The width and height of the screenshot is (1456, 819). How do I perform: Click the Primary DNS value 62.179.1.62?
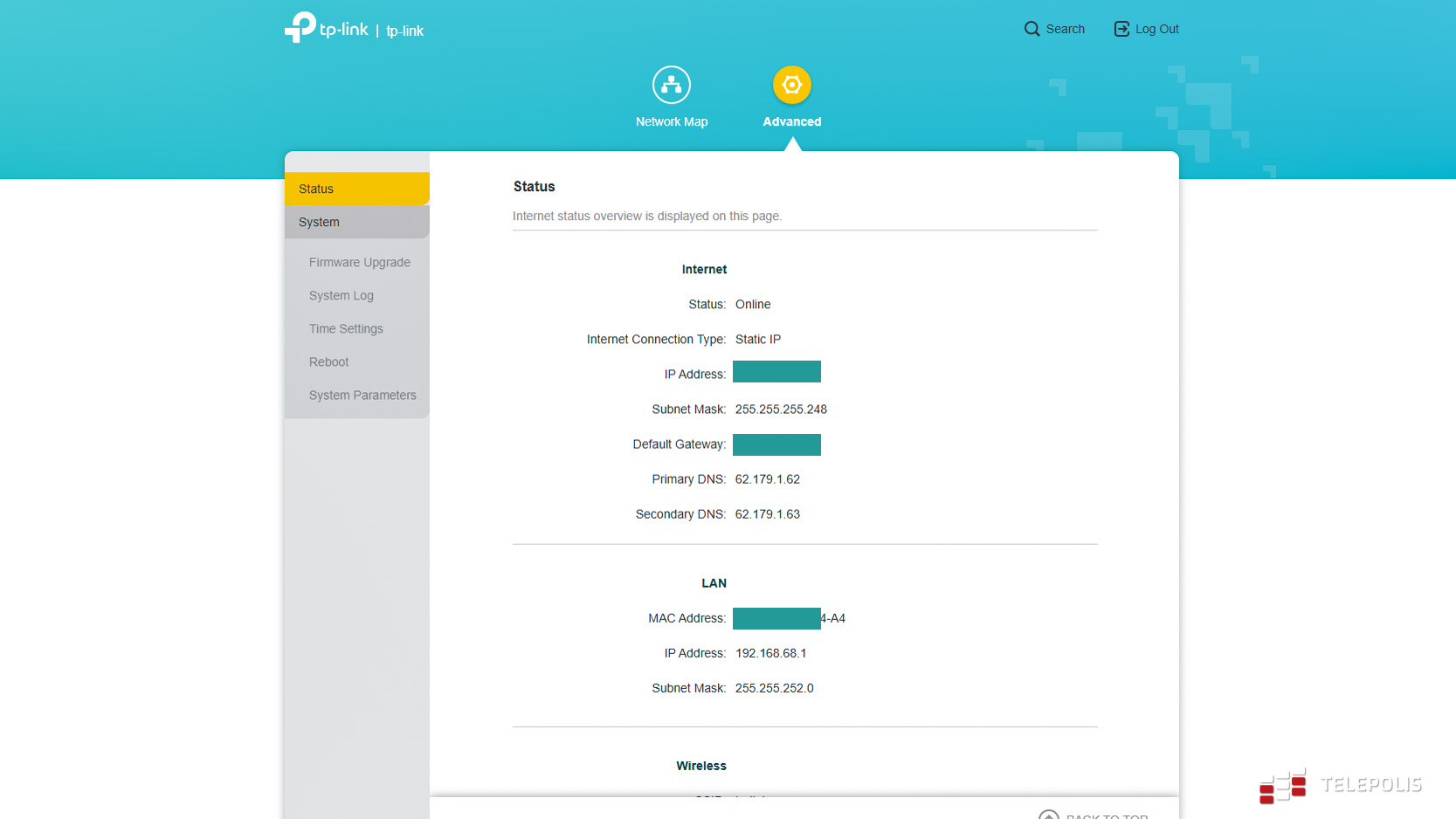click(767, 478)
